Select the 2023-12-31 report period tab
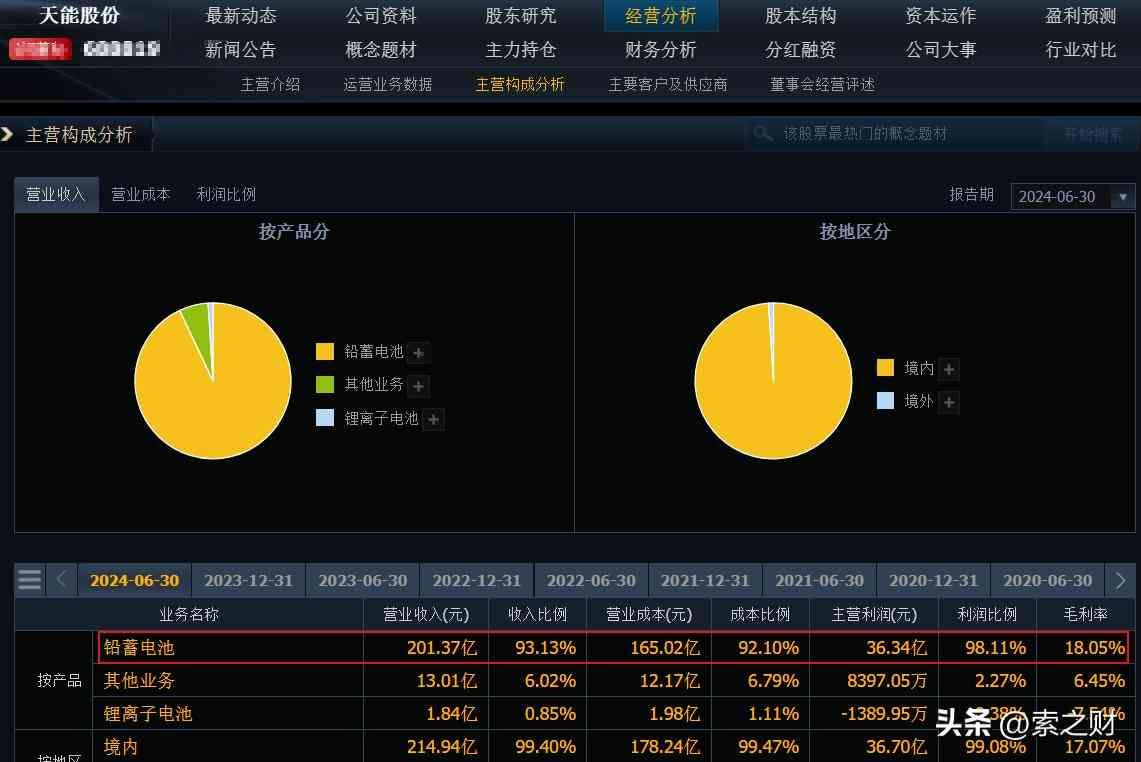 pos(248,581)
